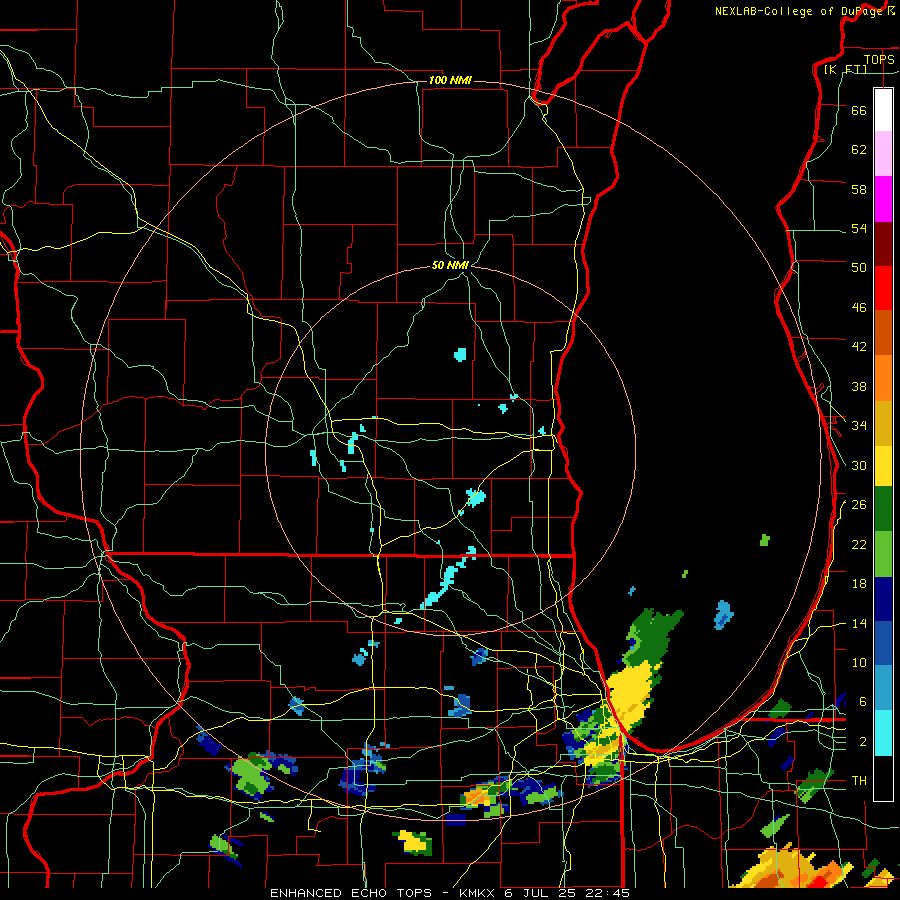This screenshot has width=900, height=900.
Task: Click the "TH" threshold legend label
Action: pyautogui.click(x=859, y=781)
